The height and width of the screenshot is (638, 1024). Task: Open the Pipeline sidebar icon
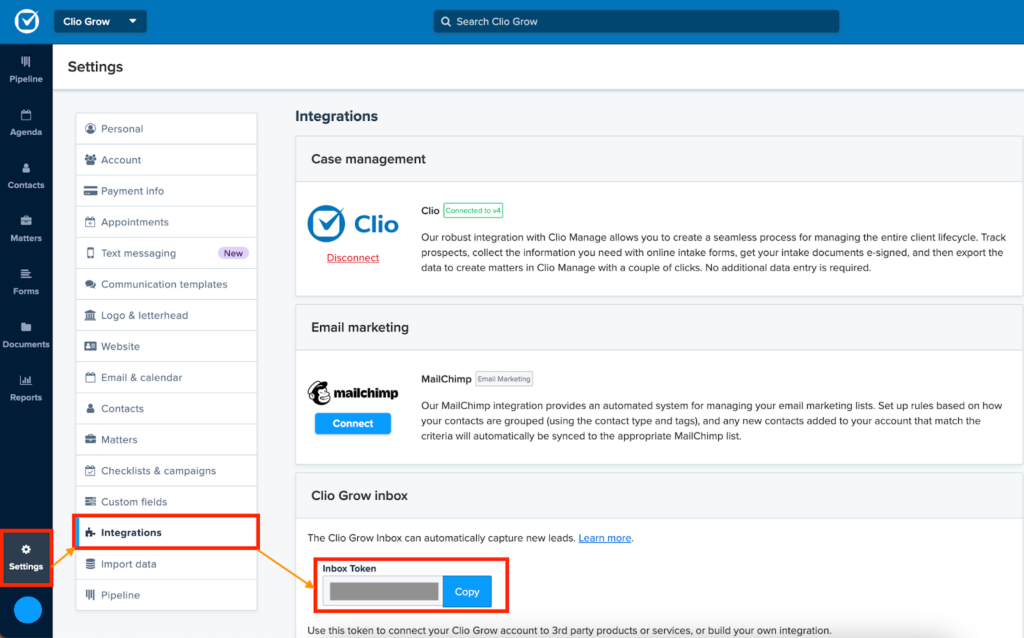tap(26, 69)
